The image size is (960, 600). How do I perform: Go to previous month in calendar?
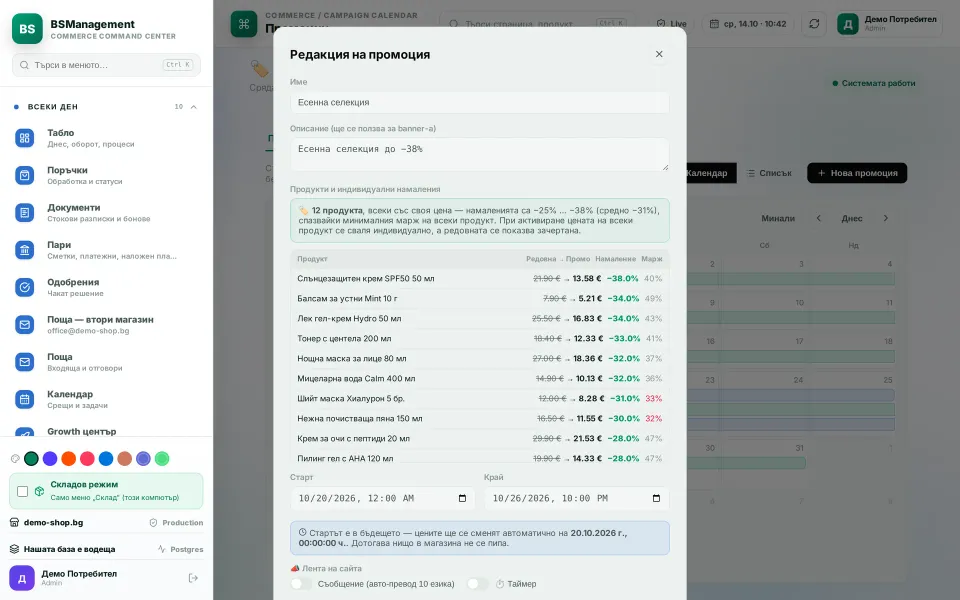tap(819, 218)
